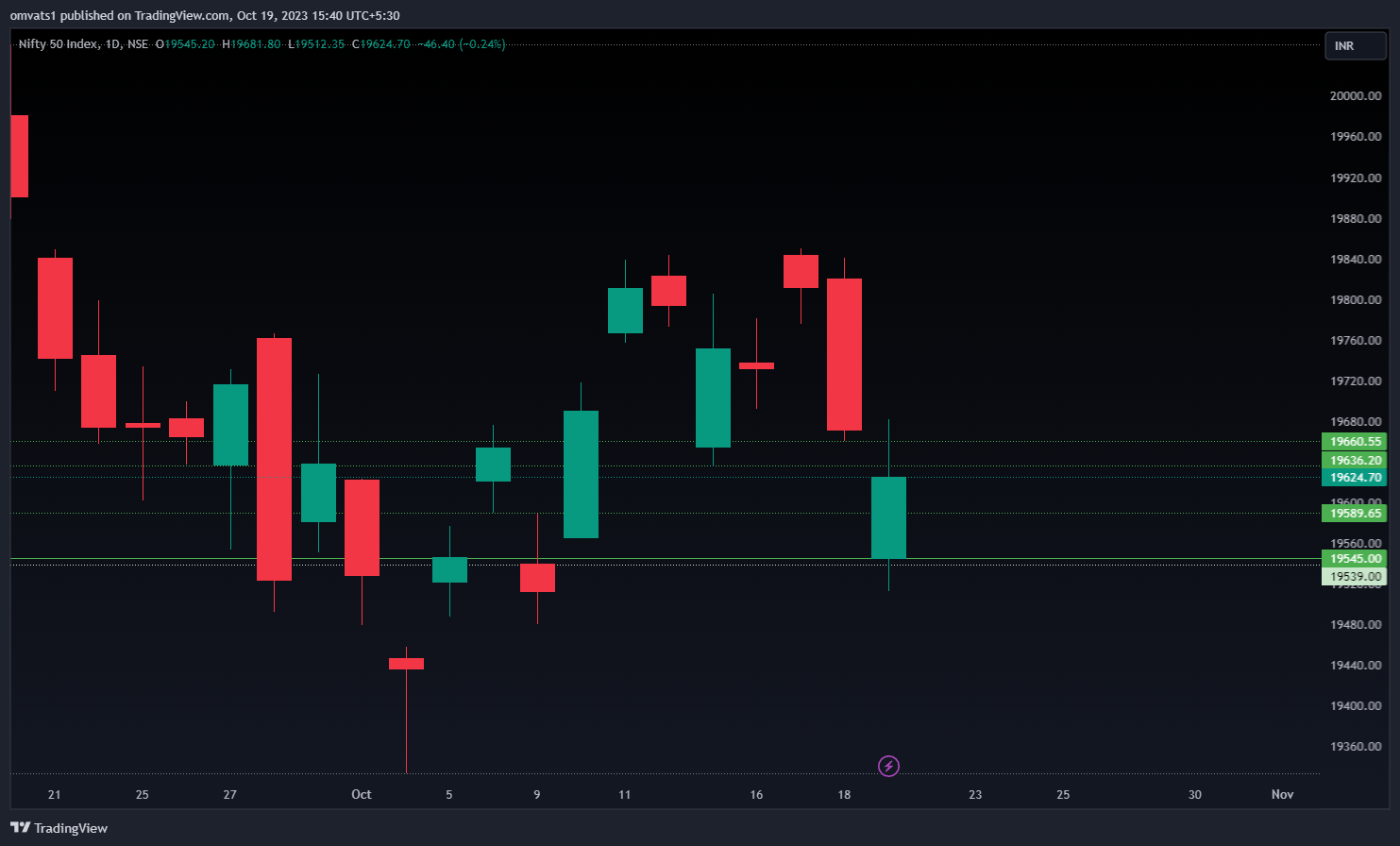
Task: Select the large red candle below 18
Action: [844, 354]
